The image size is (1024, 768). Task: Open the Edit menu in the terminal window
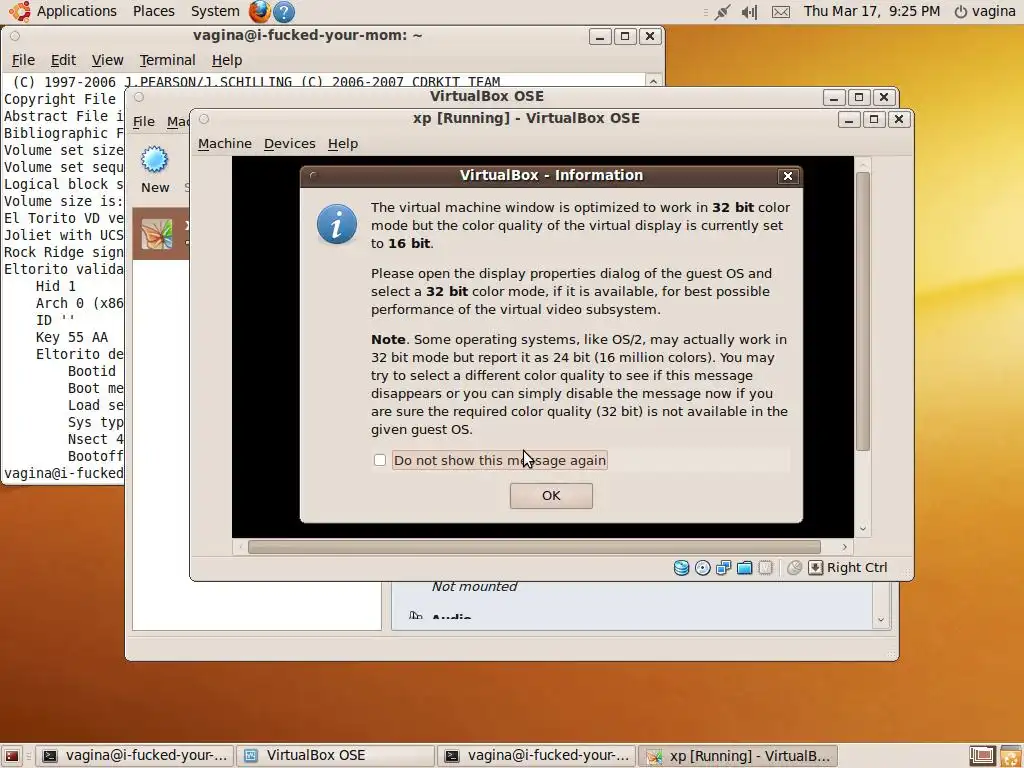pos(63,60)
